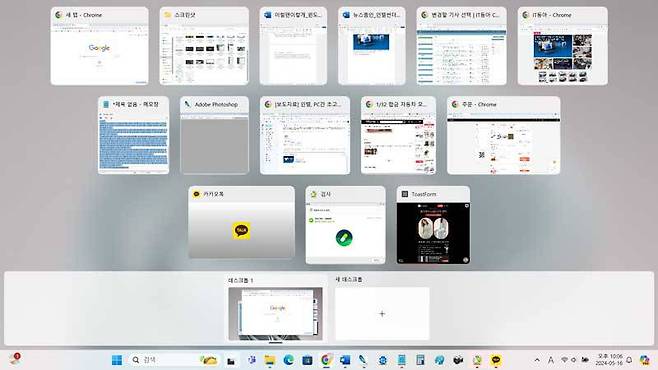
Task: Click the Task View icon in taskbar
Action: coord(231,360)
